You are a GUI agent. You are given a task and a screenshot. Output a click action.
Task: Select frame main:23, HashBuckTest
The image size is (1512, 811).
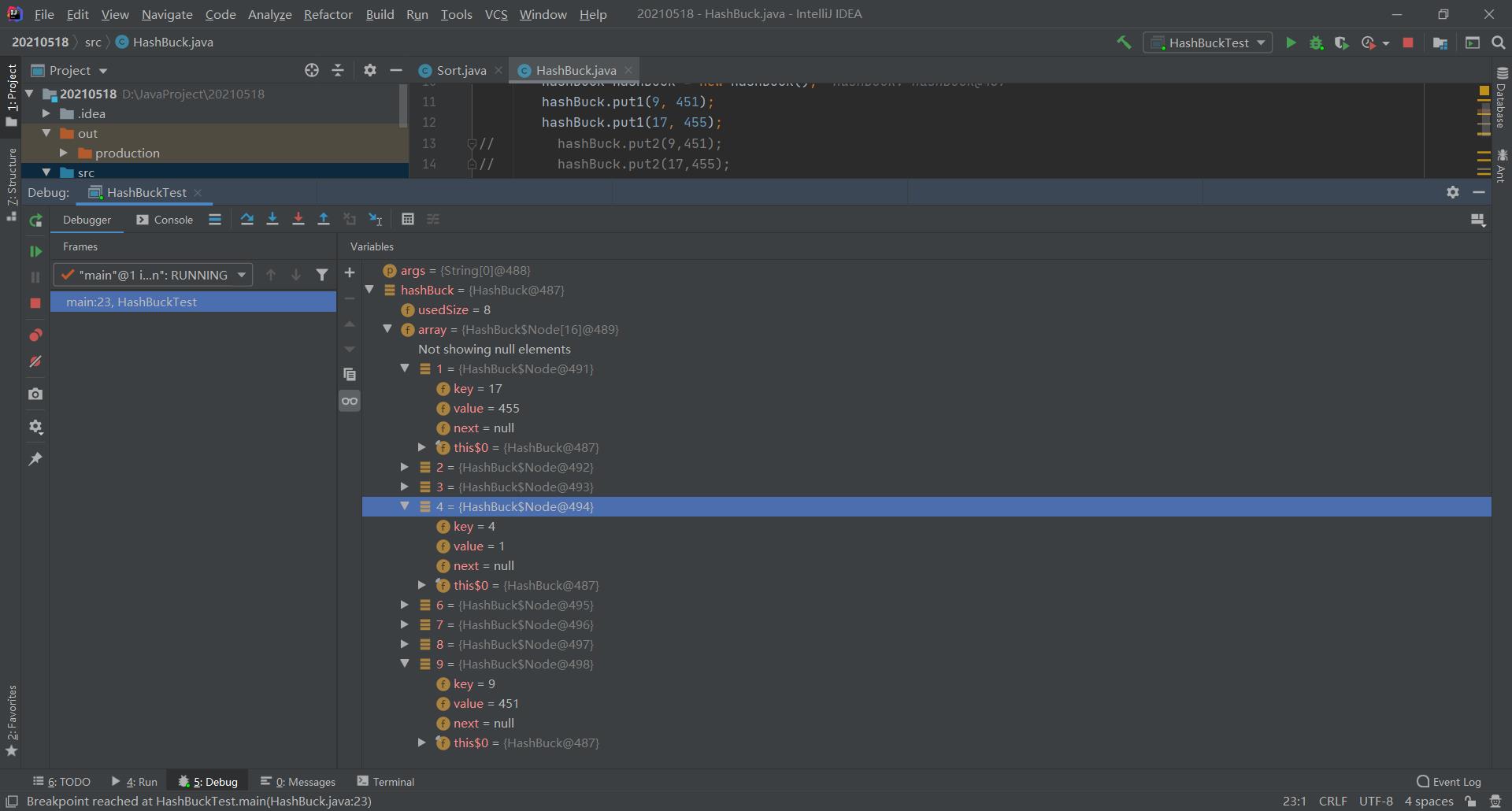click(x=193, y=302)
